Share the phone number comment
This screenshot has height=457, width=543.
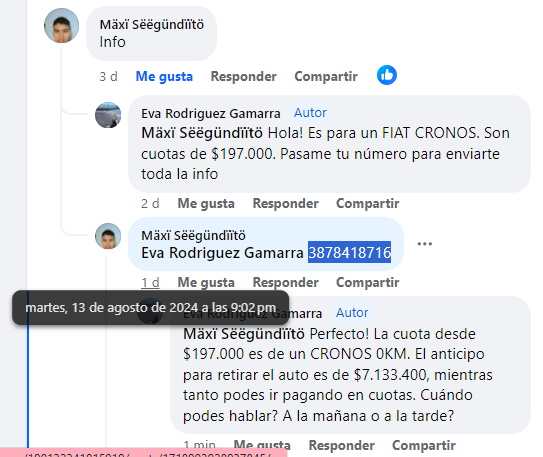[x=367, y=283]
